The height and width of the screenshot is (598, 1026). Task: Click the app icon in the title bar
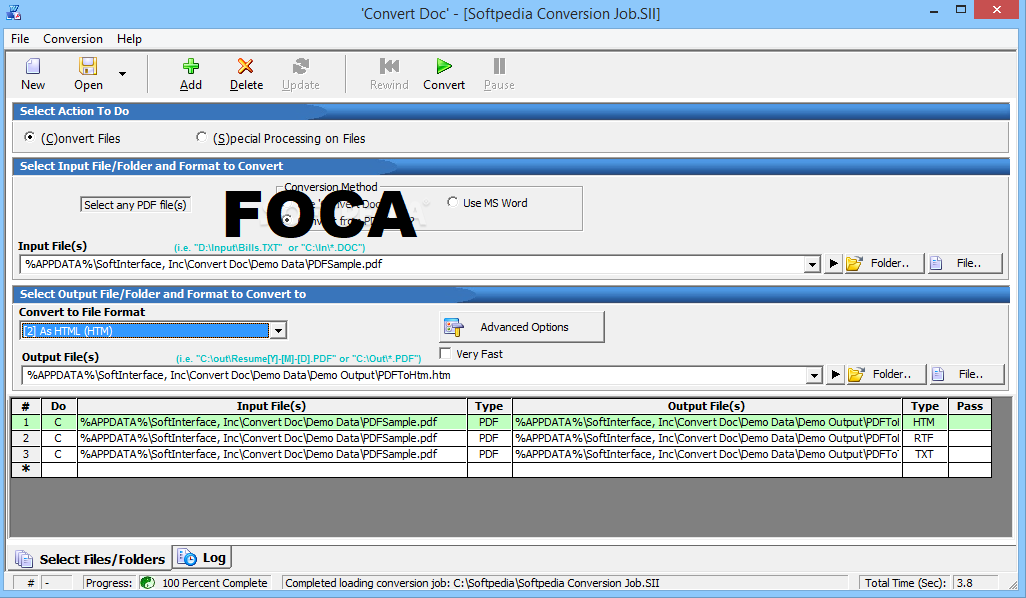click(13, 12)
